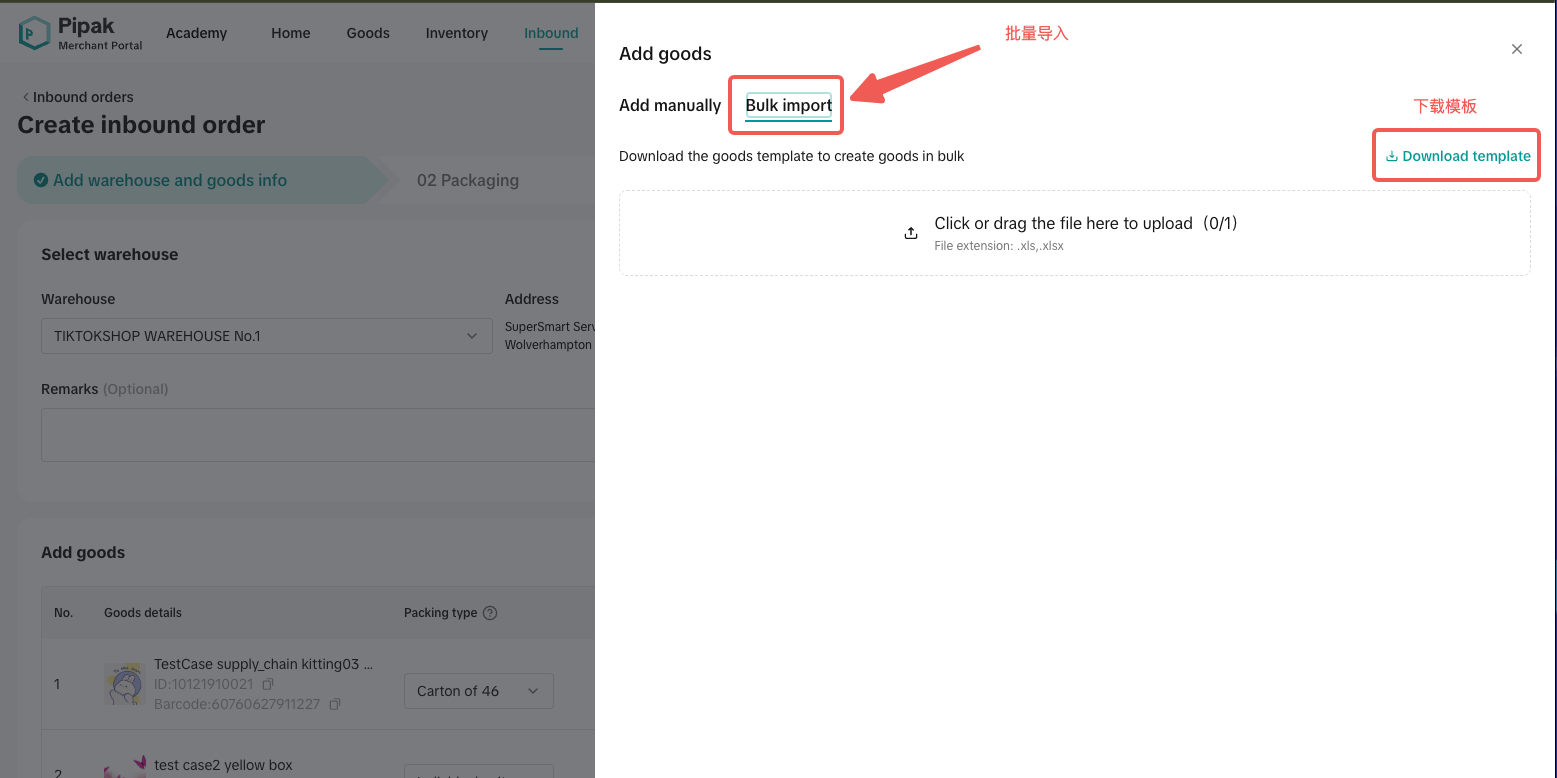Expand the Carton of 46 dropdown
The image size is (1557, 778).
[x=478, y=691]
